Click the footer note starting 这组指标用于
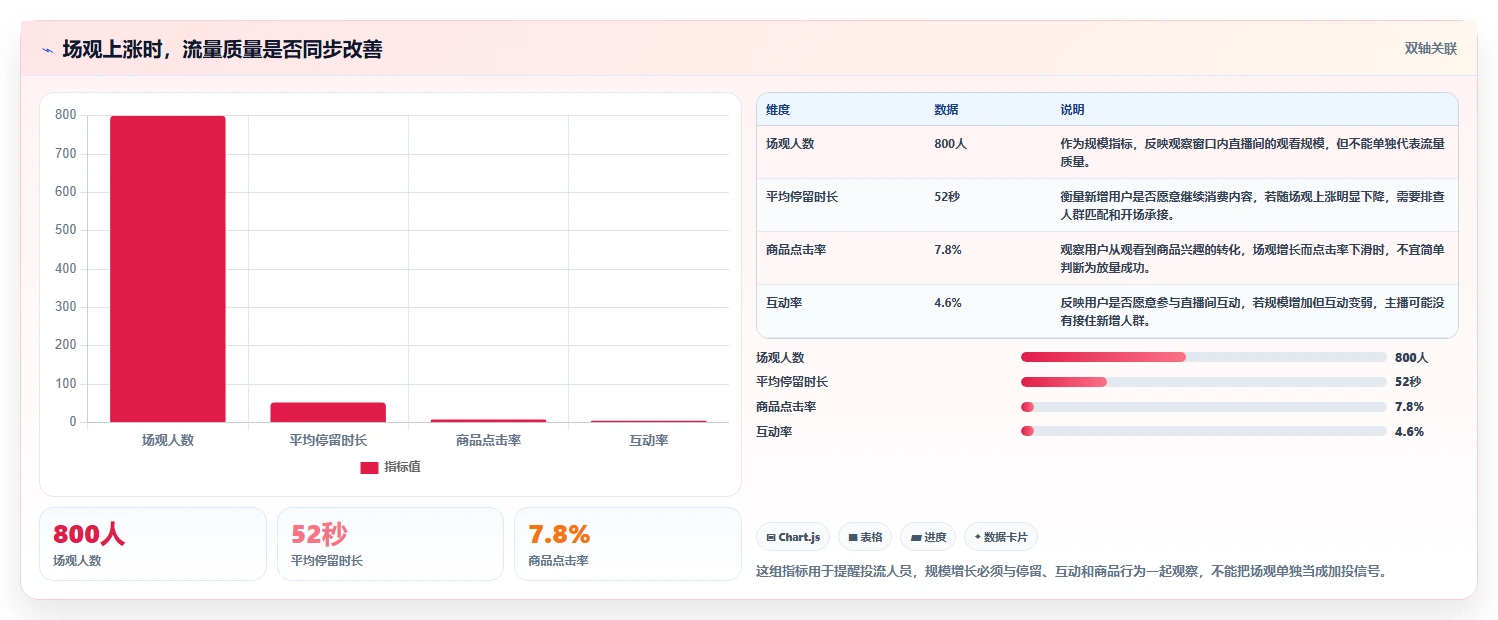 [1072, 571]
